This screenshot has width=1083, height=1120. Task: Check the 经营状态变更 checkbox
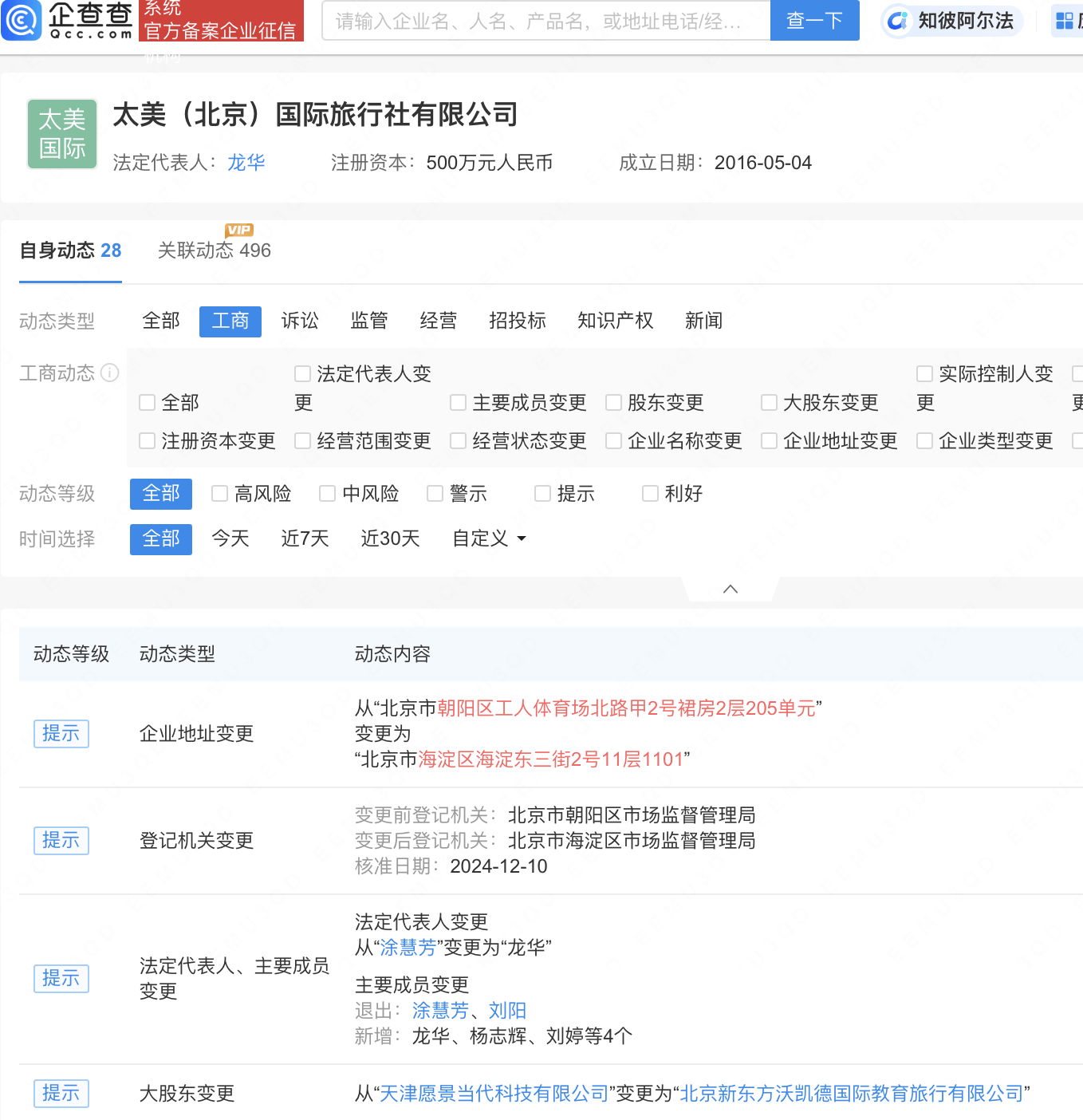pos(458,441)
